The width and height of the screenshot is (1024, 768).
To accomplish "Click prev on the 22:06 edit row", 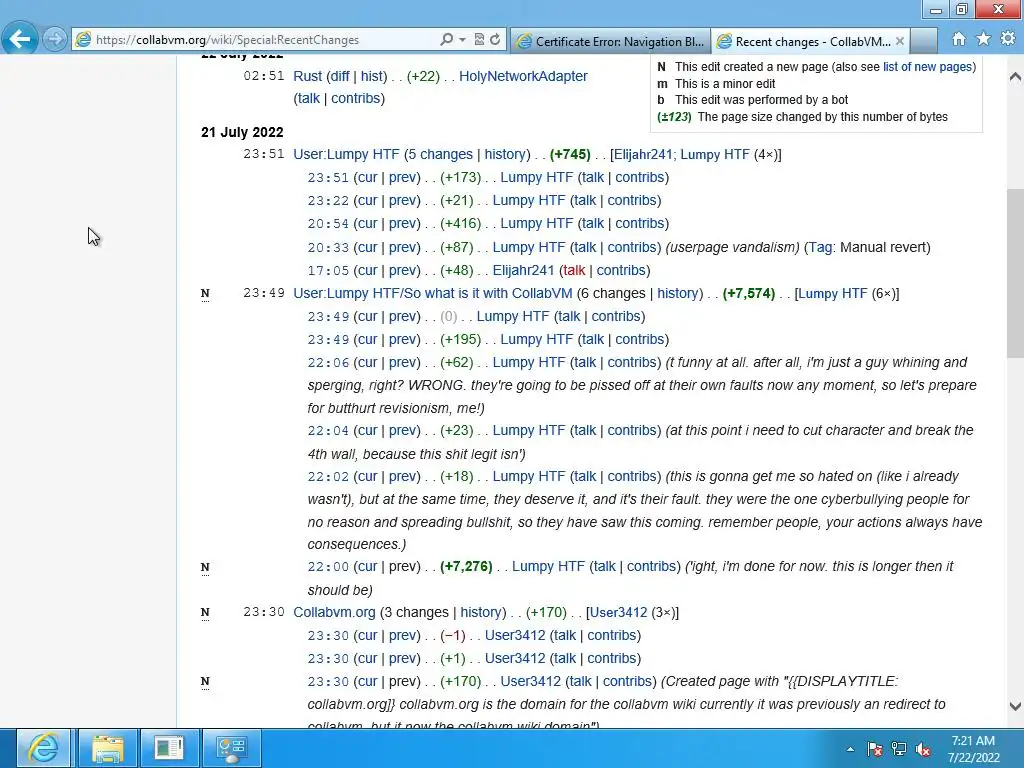I will [x=402, y=362].
